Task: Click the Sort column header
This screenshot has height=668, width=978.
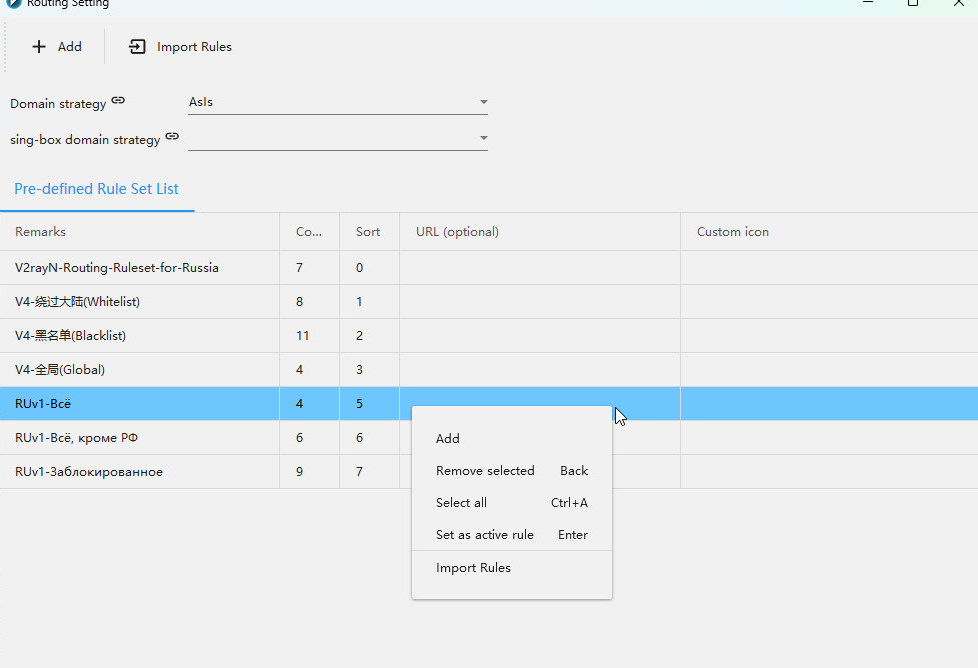Action: tap(369, 232)
